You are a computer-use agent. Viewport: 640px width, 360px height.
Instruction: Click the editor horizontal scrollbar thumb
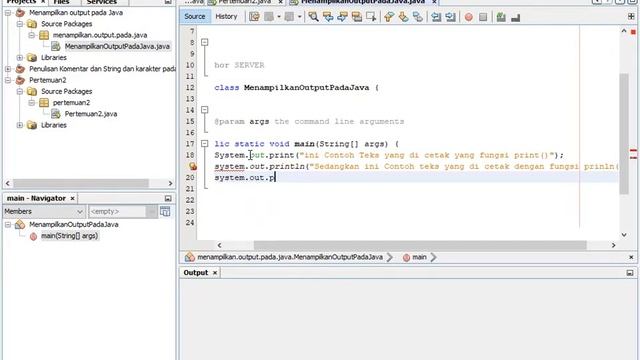click(420, 245)
